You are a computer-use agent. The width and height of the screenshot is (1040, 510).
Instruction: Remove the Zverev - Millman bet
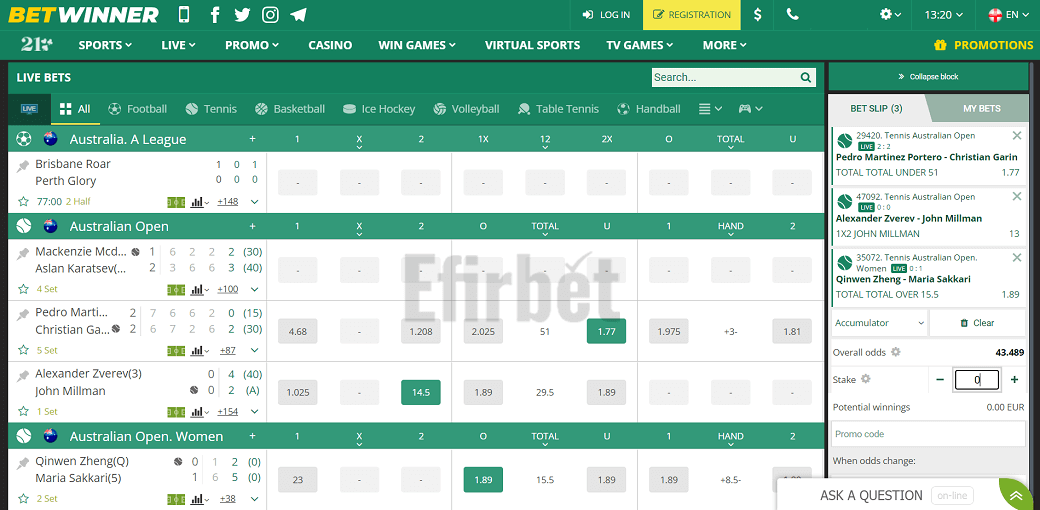pos(1017,196)
